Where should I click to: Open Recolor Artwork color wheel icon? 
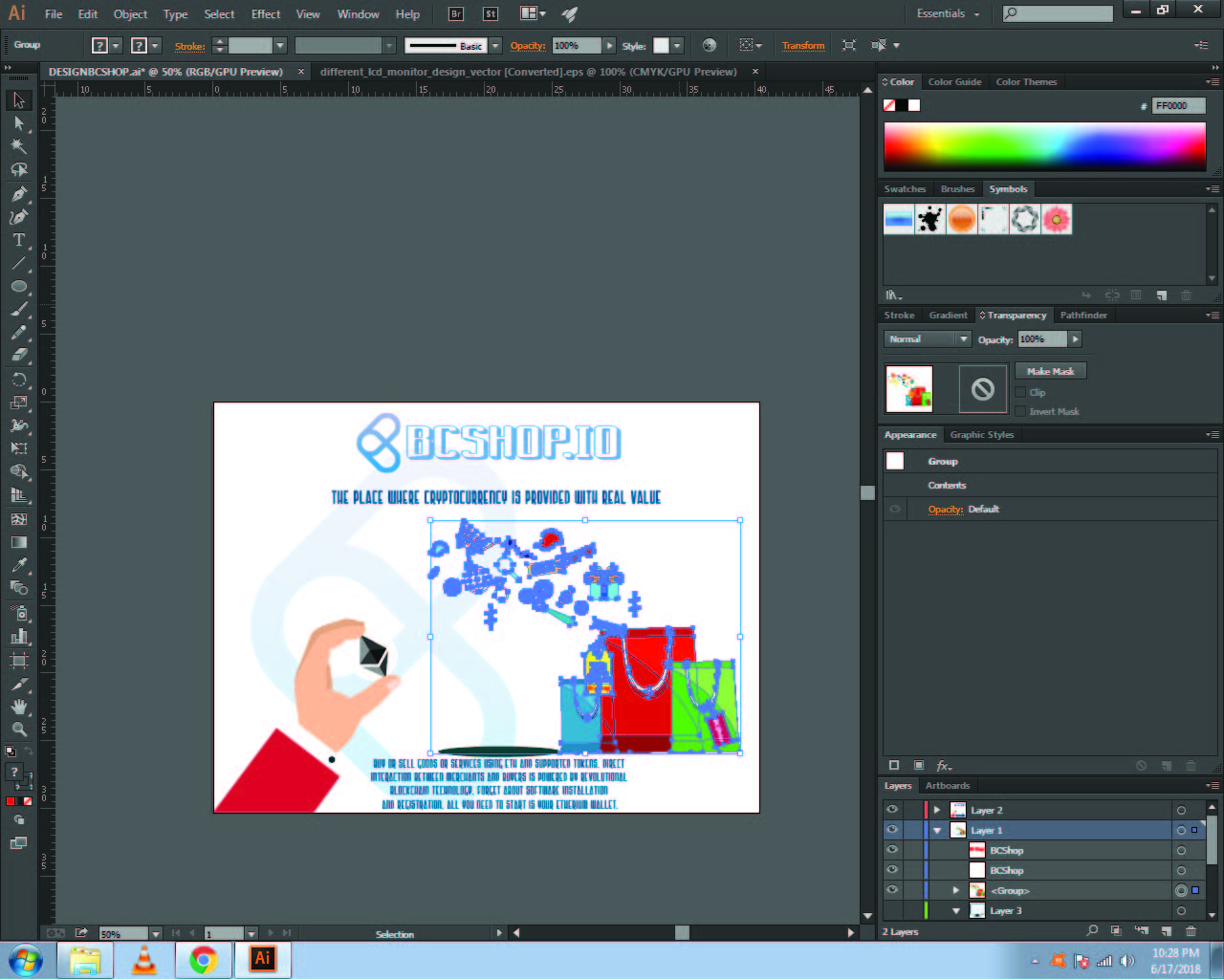pos(709,45)
